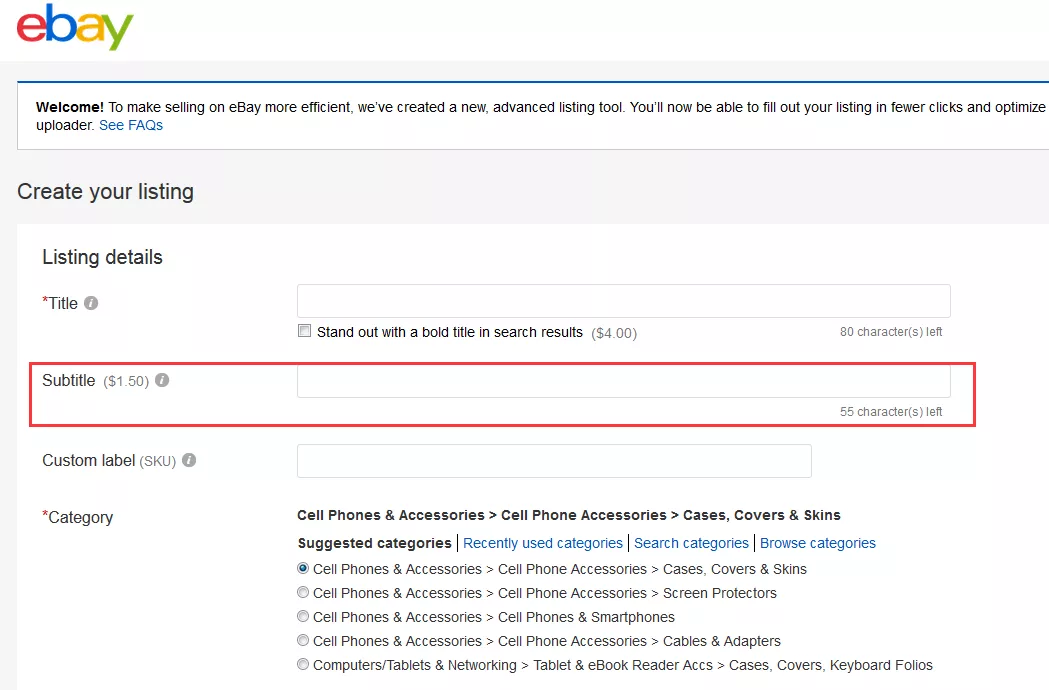
Task: Choose Cell Phones & Smartphones category
Action: pos(303,616)
